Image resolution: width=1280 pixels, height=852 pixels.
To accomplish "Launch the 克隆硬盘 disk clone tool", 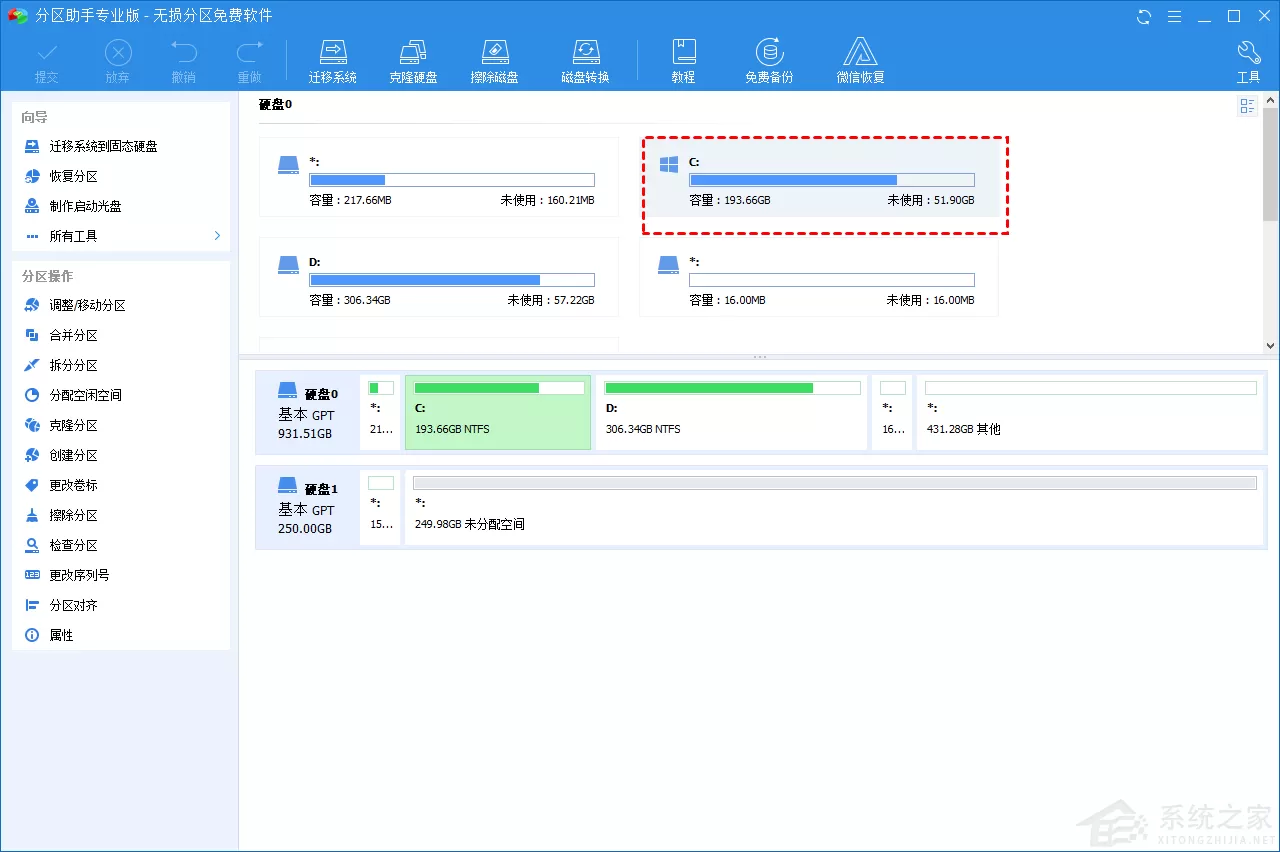I will click(x=413, y=61).
